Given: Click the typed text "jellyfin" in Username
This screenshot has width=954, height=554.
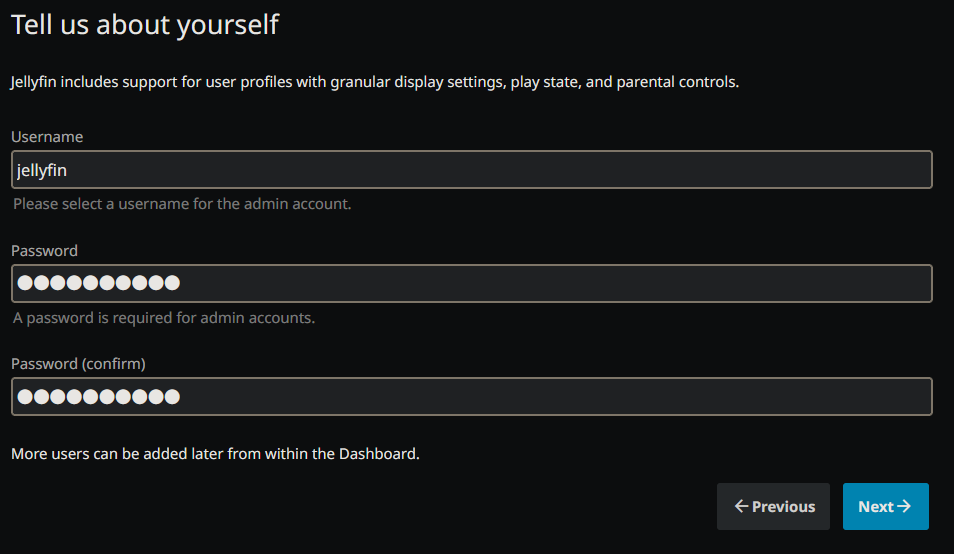Looking at the screenshot, I should point(42,170).
